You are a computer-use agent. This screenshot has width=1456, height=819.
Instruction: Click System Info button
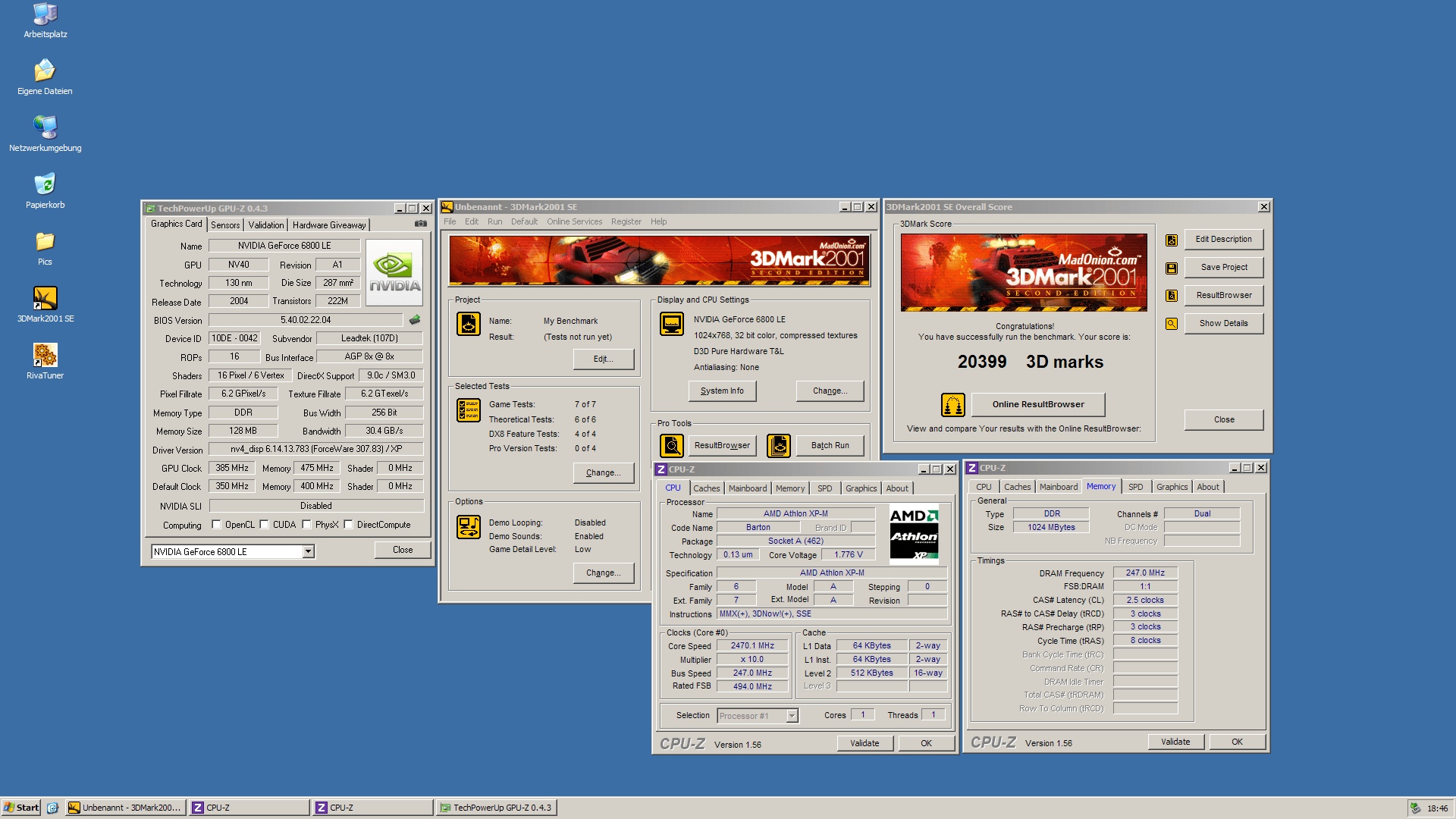722,391
